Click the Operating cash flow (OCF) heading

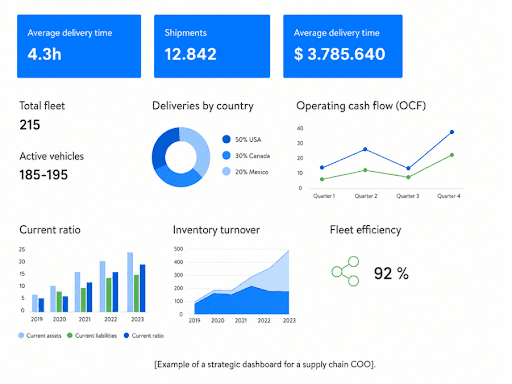pyautogui.click(x=361, y=106)
